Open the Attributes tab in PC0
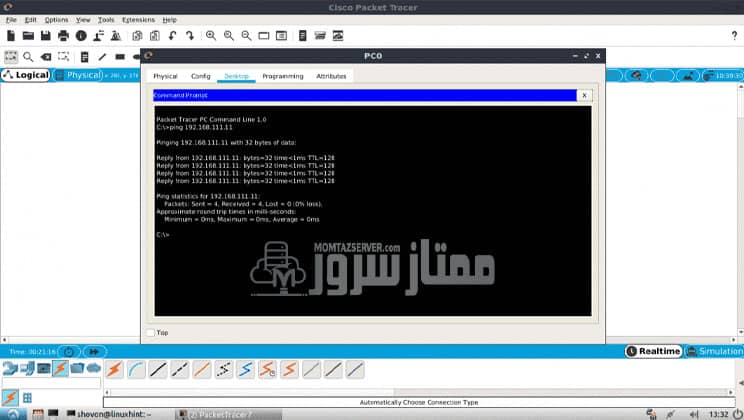 click(331, 76)
